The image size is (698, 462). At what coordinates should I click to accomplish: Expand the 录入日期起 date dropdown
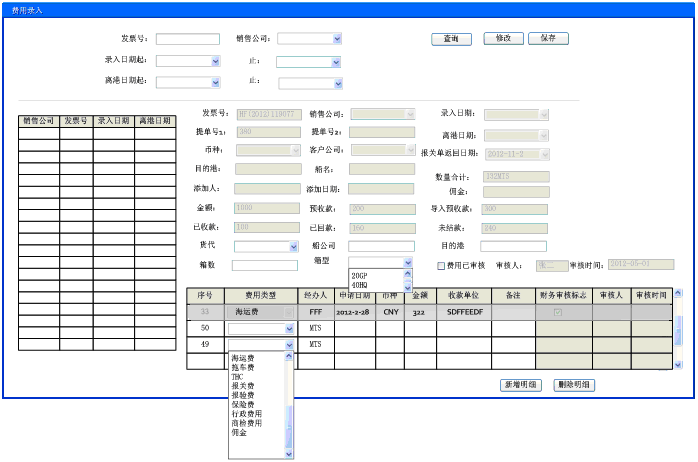coord(215,61)
